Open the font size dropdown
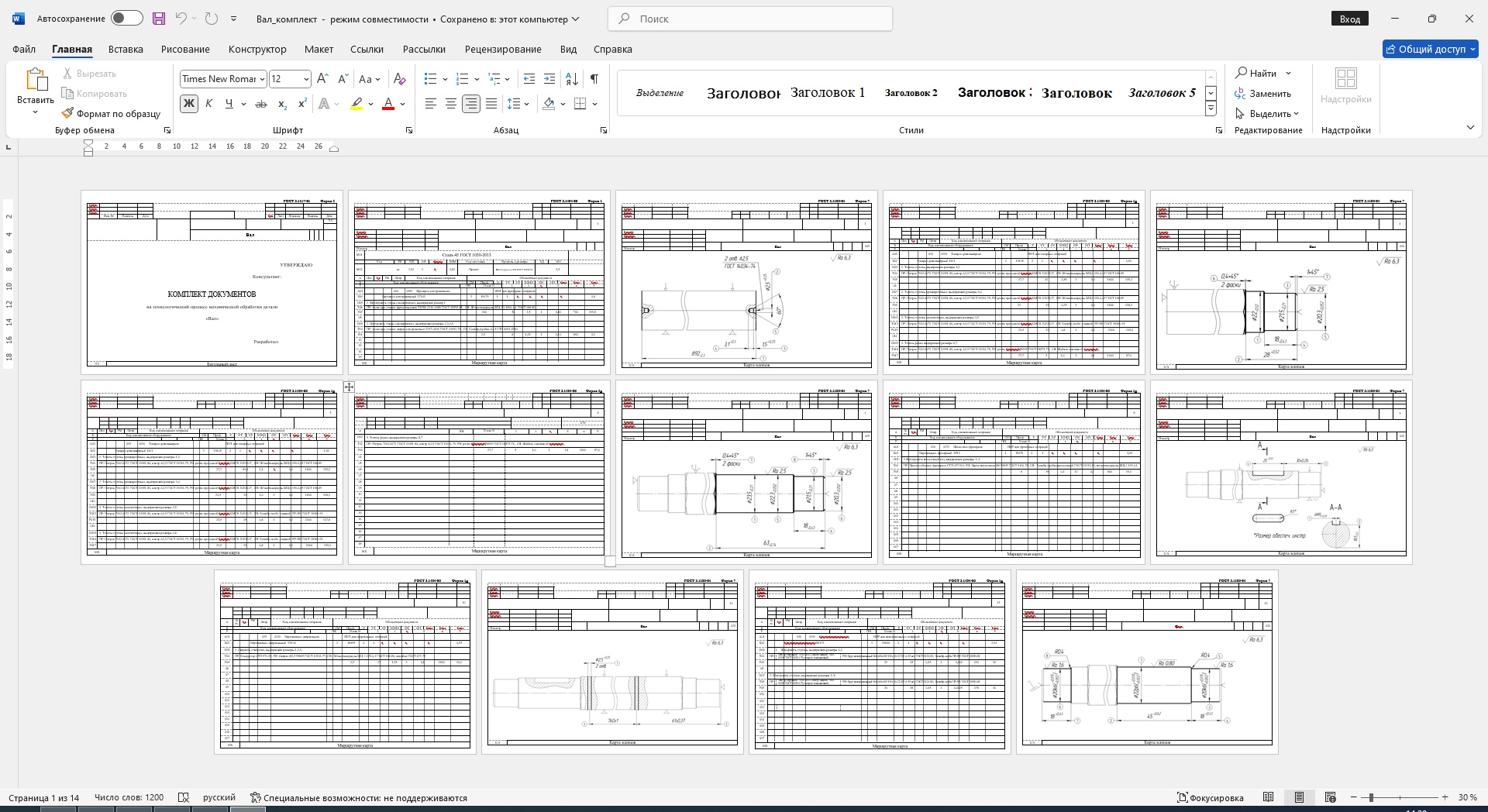The width and height of the screenshot is (1488, 812). pyautogui.click(x=306, y=79)
